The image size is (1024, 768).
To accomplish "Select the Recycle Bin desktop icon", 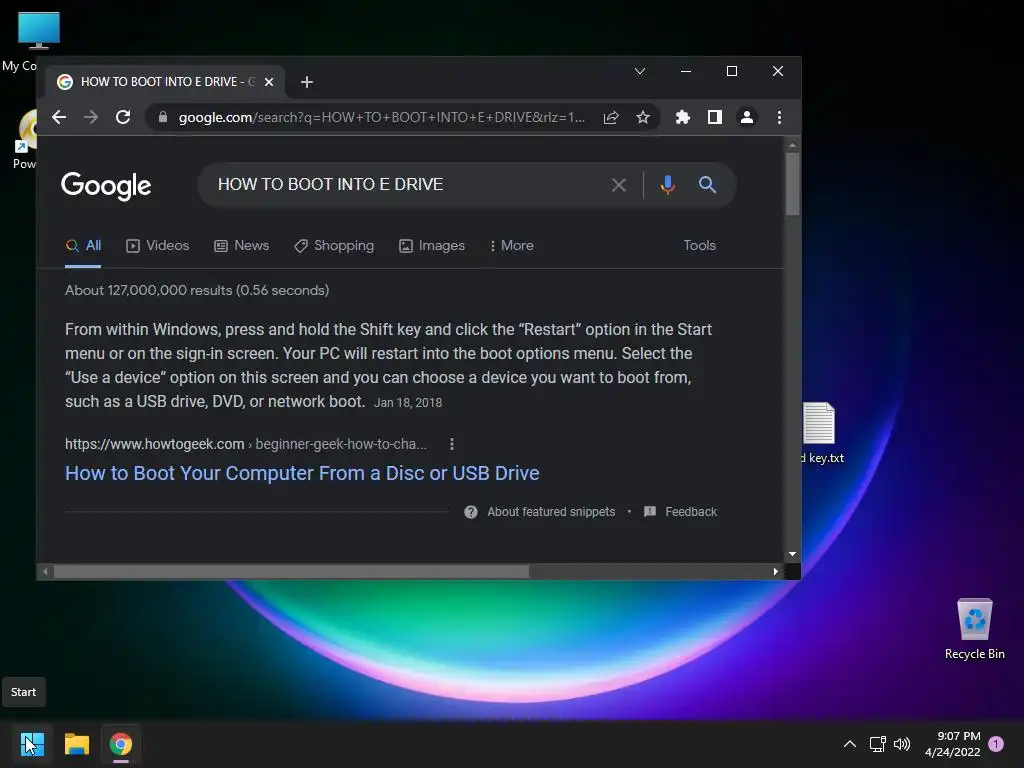I will point(974,630).
